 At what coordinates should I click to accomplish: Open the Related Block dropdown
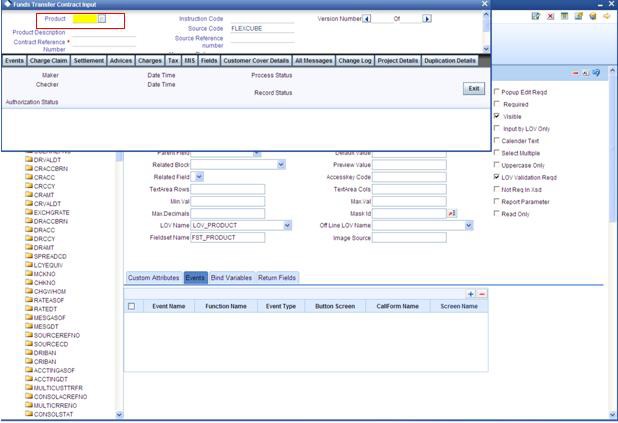coord(281,164)
